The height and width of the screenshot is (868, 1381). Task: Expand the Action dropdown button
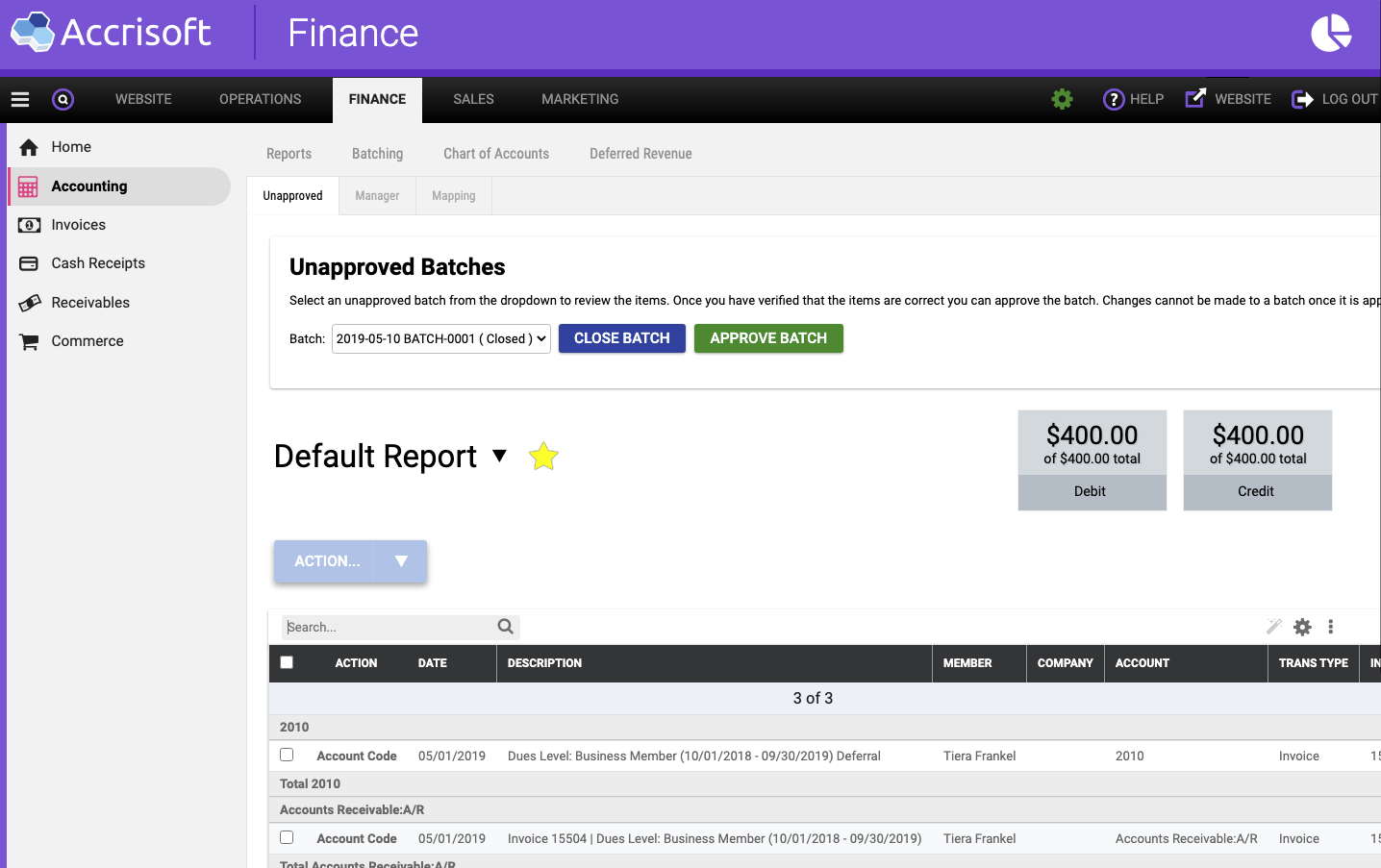pyautogui.click(x=401, y=561)
